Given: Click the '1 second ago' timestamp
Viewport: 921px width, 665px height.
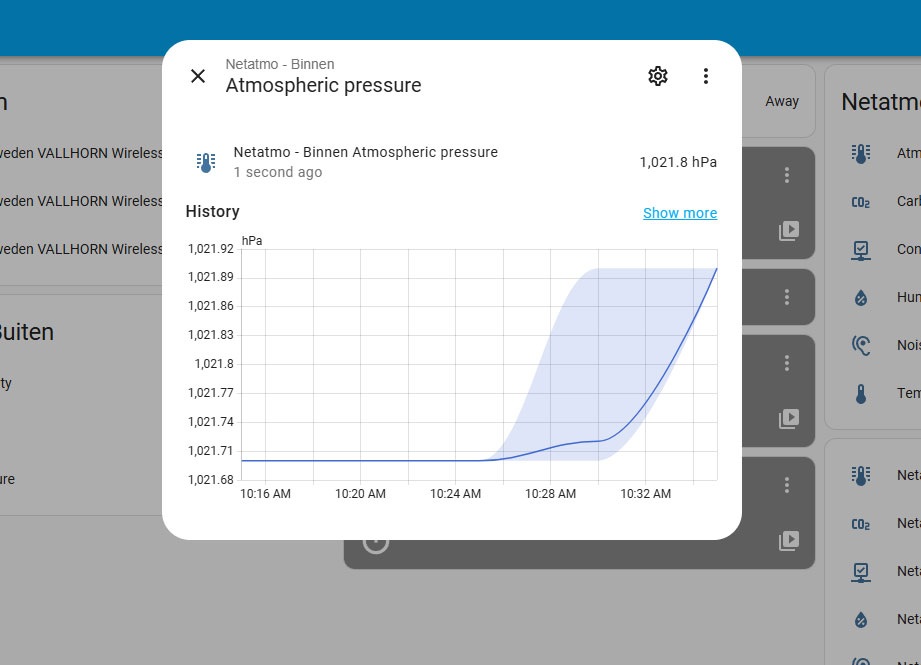Looking at the screenshot, I should coord(278,172).
